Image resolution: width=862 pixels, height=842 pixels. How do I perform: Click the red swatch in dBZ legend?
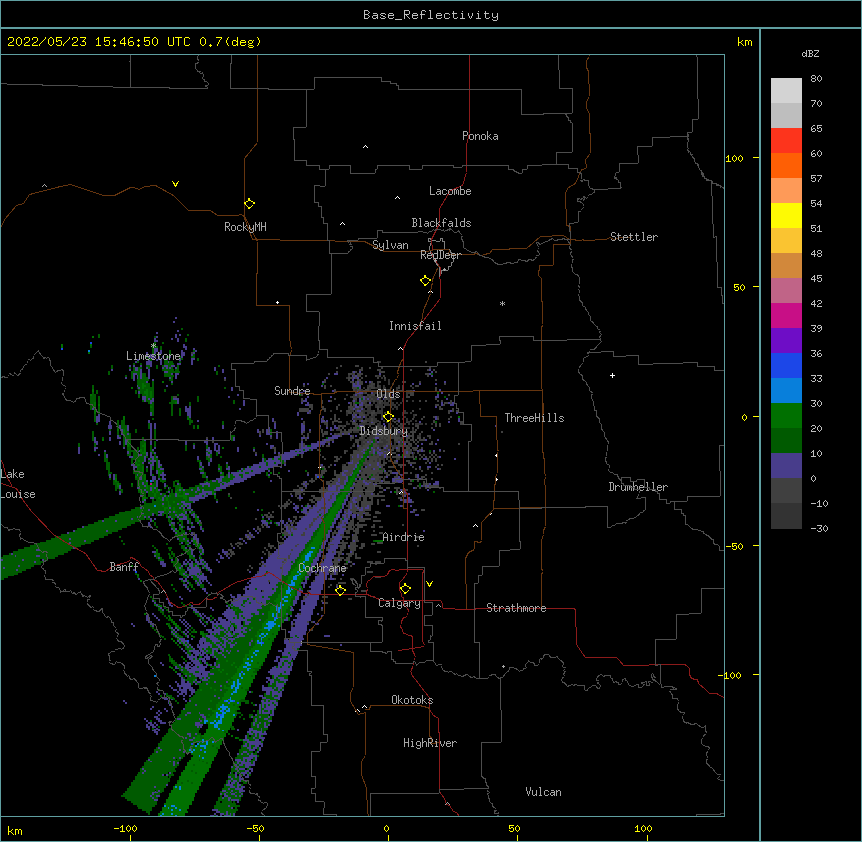(786, 140)
